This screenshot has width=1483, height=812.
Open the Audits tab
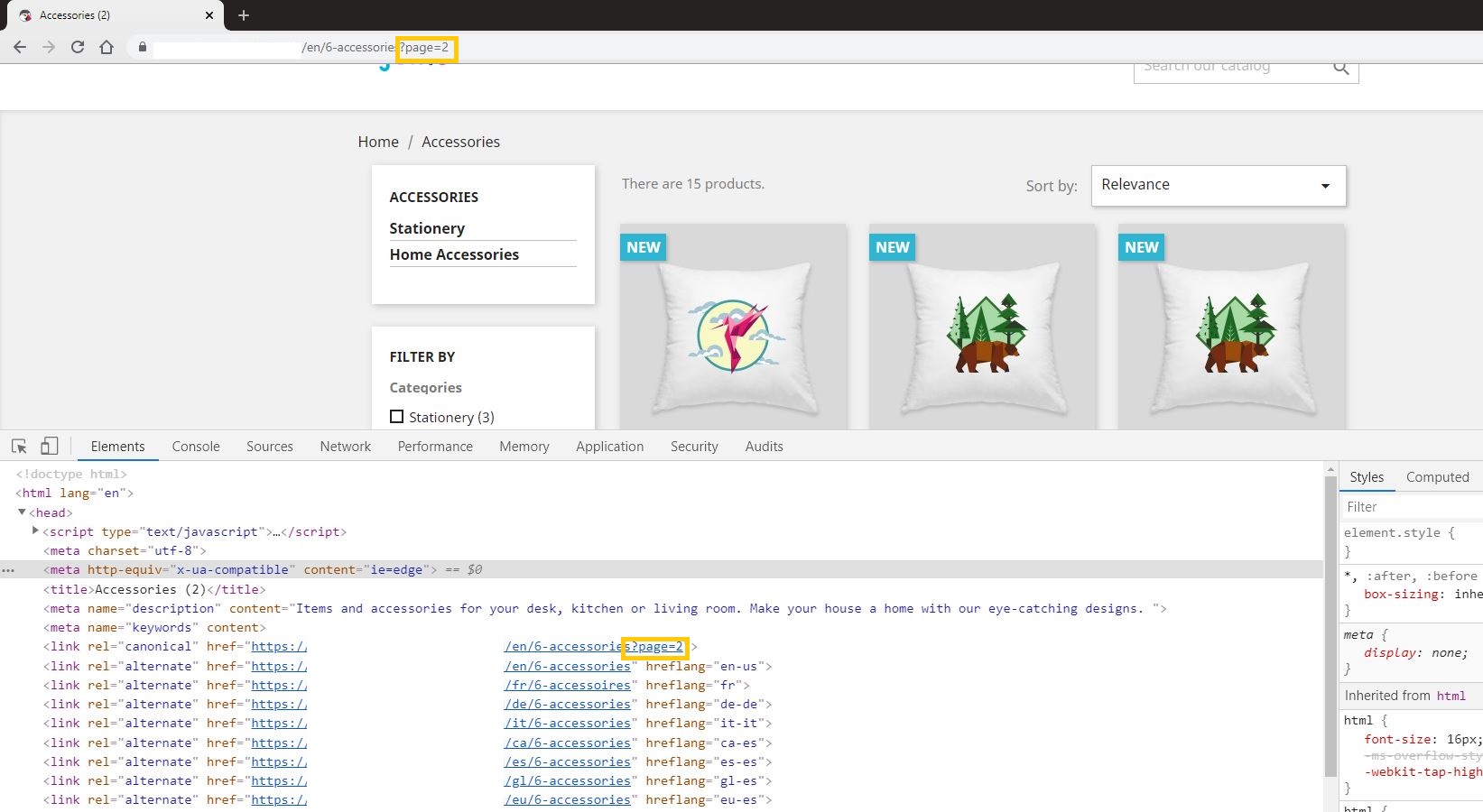[x=765, y=447]
